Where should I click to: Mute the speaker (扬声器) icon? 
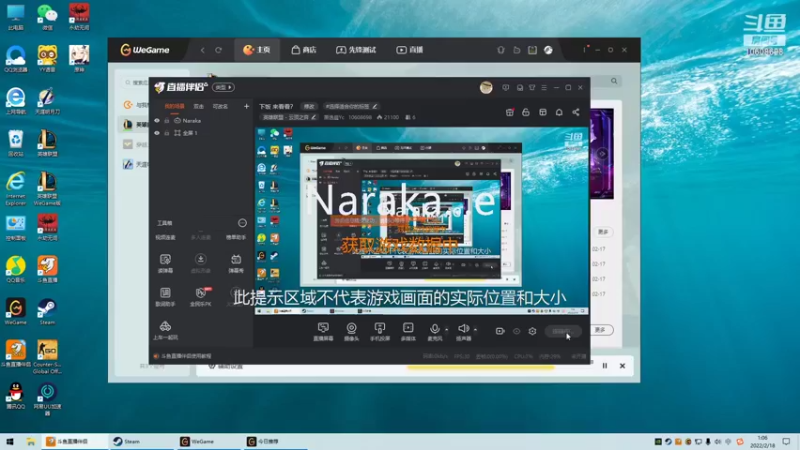click(463, 329)
